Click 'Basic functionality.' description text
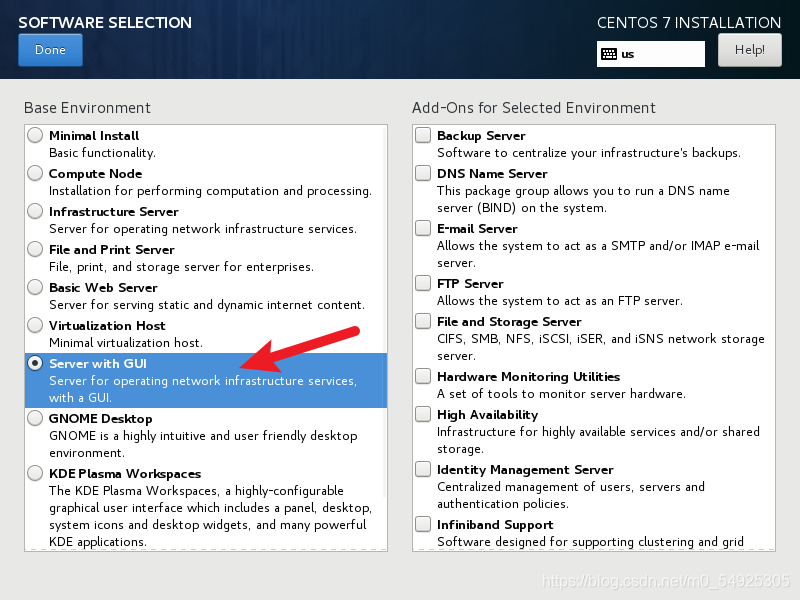Screen dimensions: 800x600 [103, 153]
